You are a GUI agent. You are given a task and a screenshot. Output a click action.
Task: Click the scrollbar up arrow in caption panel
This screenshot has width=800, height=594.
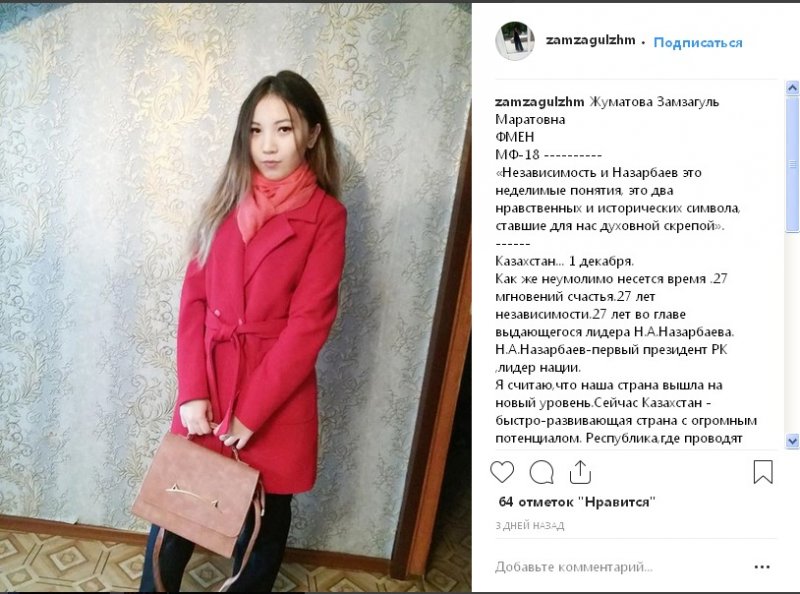tap(792, 88)
